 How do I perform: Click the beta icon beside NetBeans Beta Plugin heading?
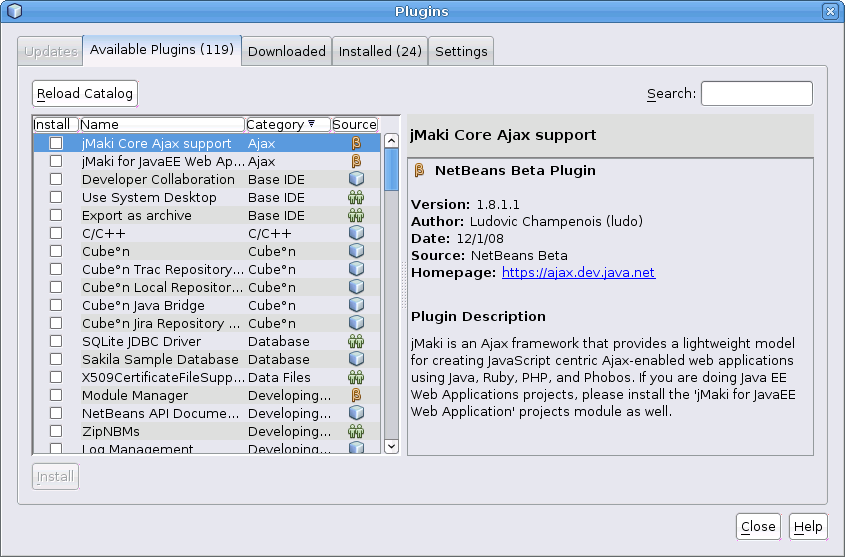pos(419,171)
